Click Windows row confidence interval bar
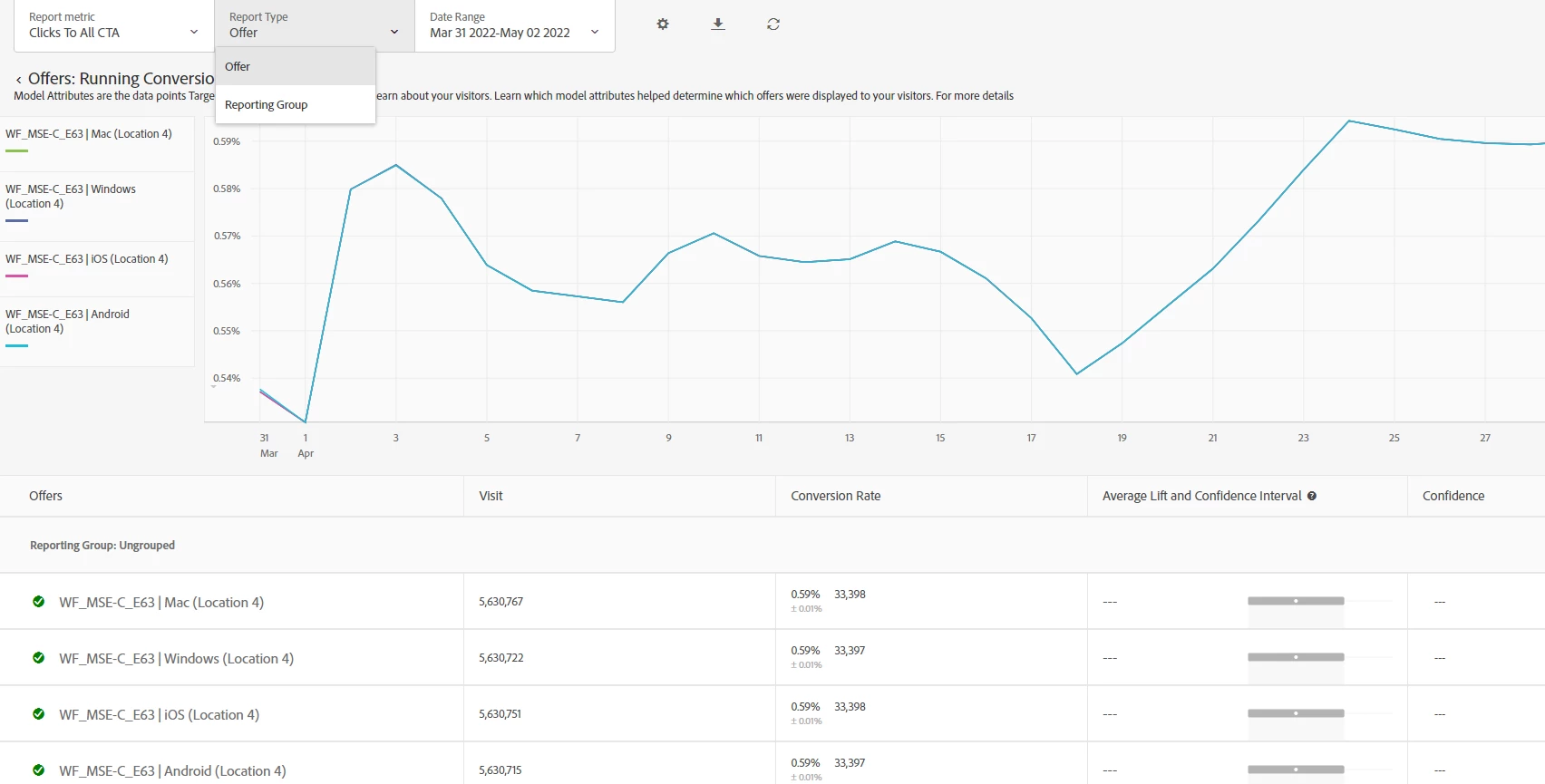 click(1296, 657)
